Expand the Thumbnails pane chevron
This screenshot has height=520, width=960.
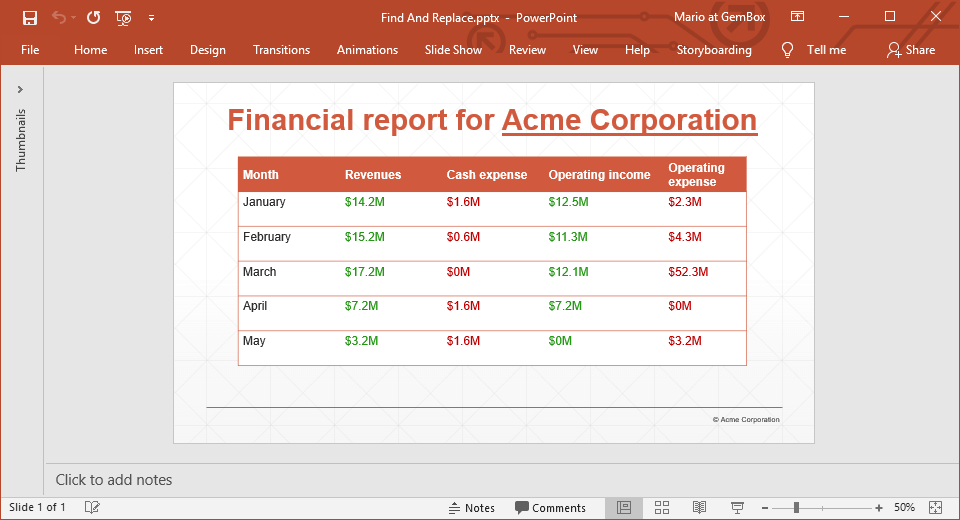21,90
